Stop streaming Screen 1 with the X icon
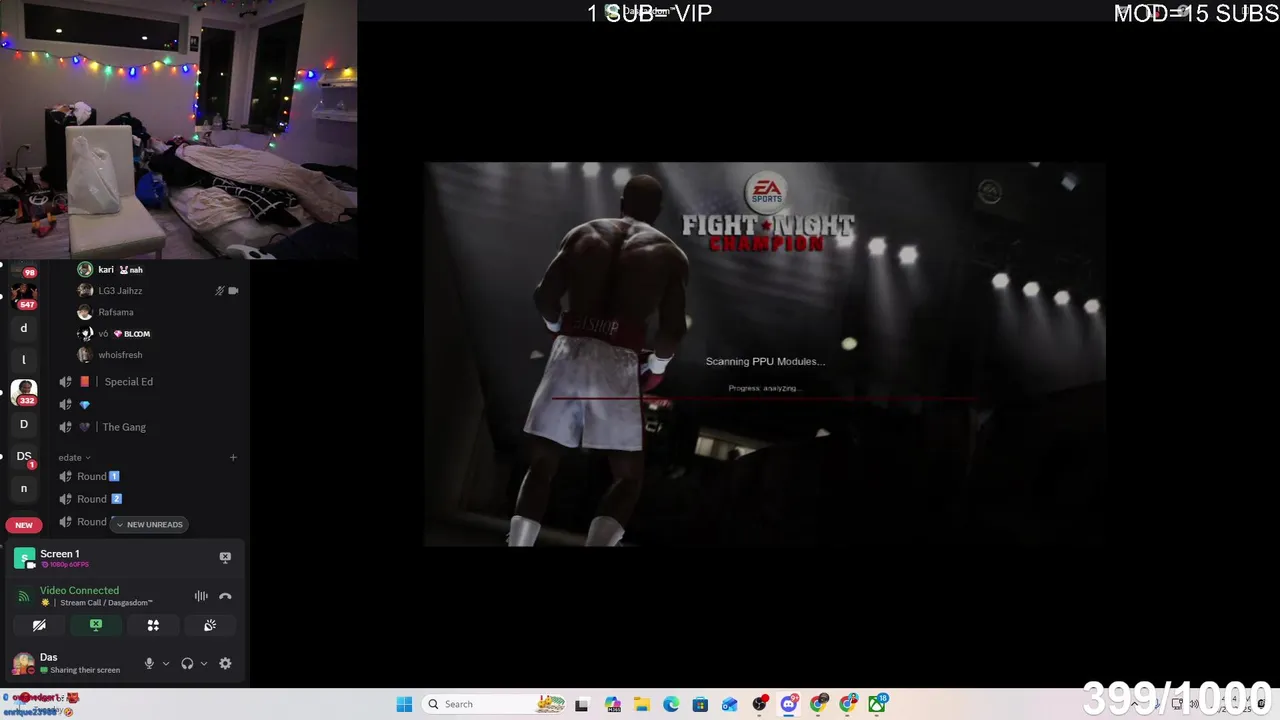Viewport: 1280px width, 720px height. 225,557
